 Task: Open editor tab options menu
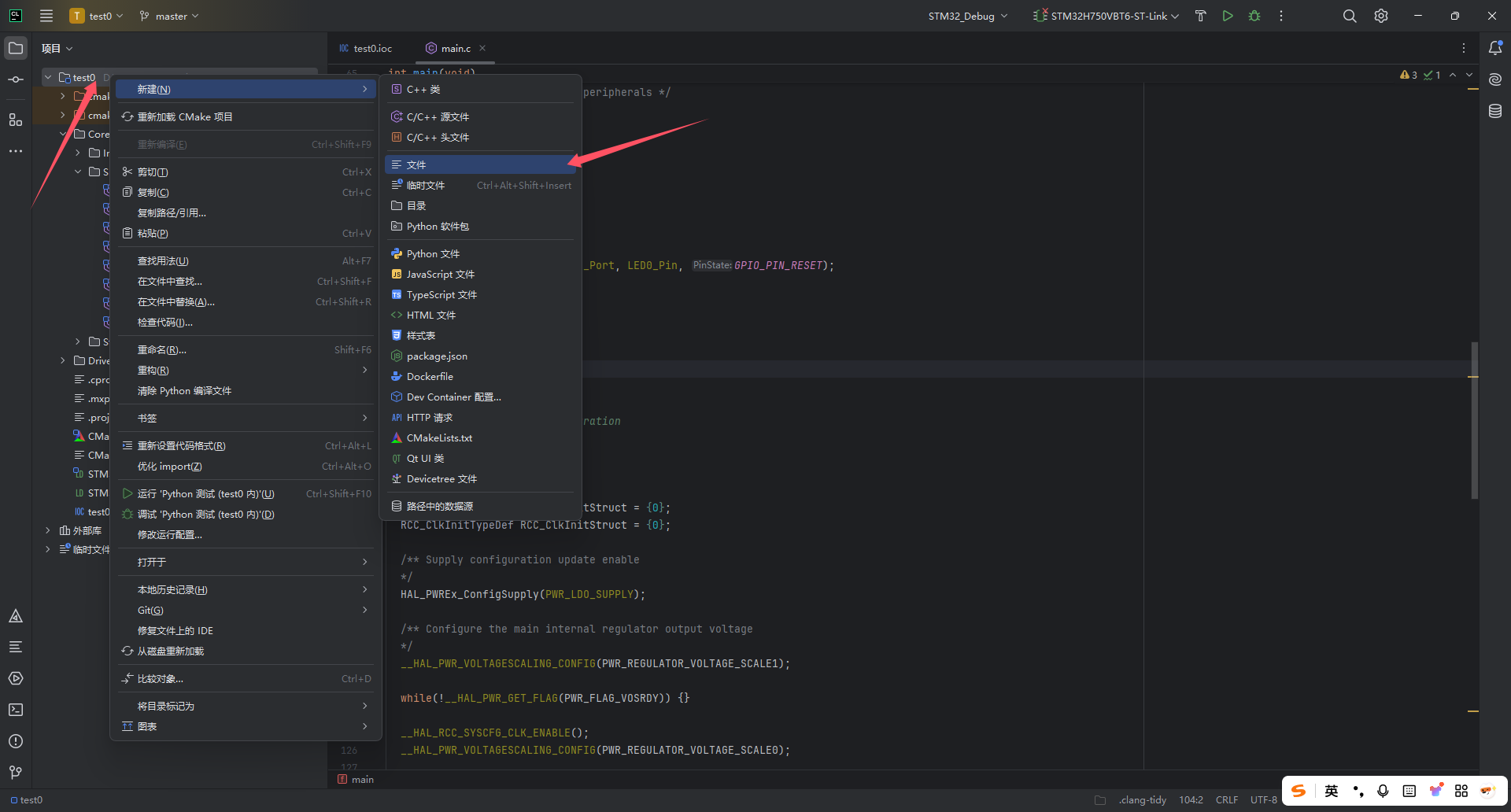(1464, 48)
